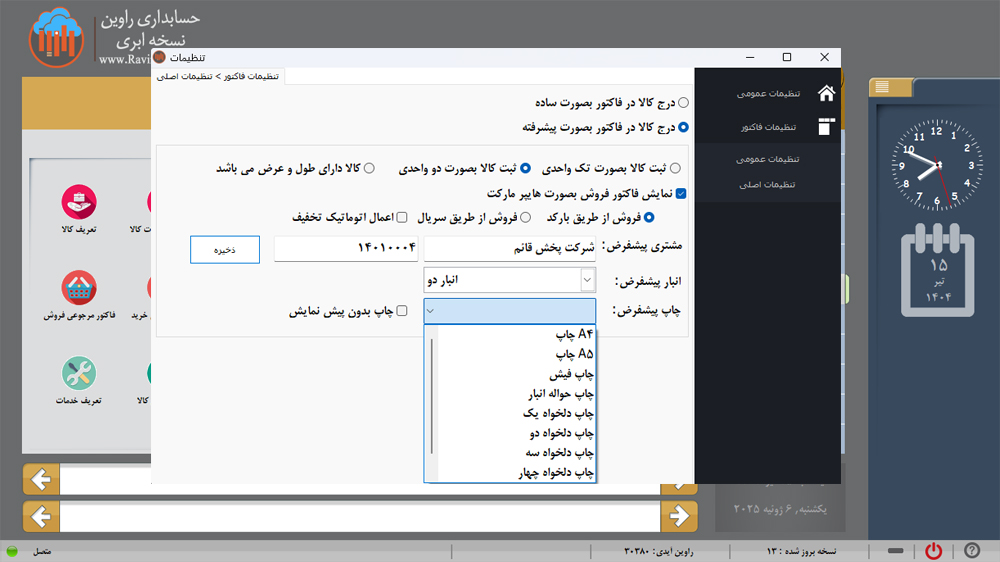Click the مشتری پیشفرض name field
This screenshot has height=562, width=1000.
point(510,249)
